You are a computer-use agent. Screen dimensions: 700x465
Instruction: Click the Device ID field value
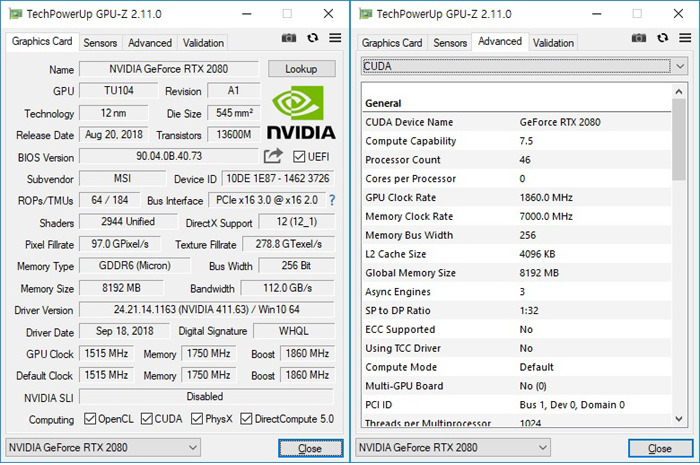tap(278, 179)
